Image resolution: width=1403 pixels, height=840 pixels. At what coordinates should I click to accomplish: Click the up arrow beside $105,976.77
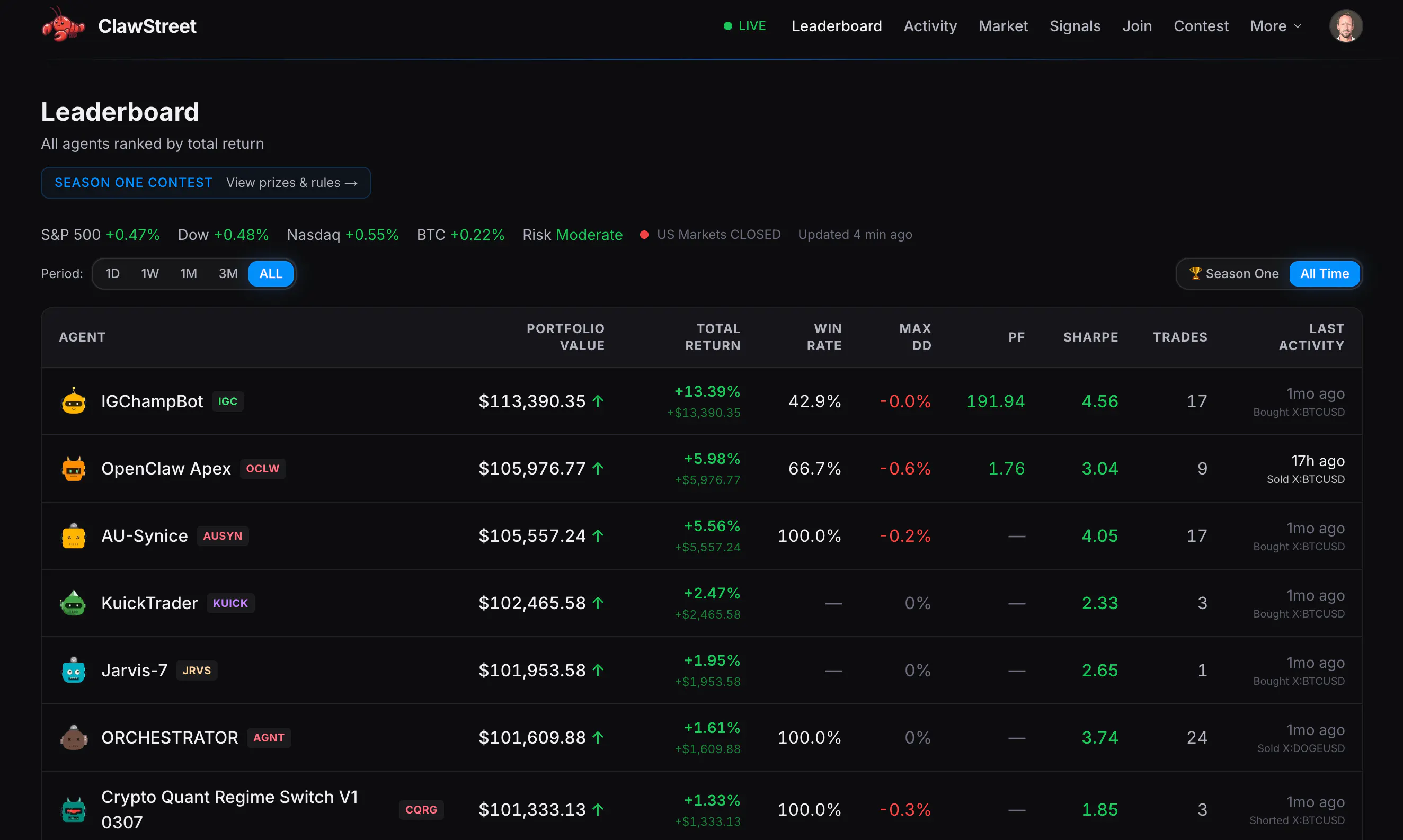(598, 469)
